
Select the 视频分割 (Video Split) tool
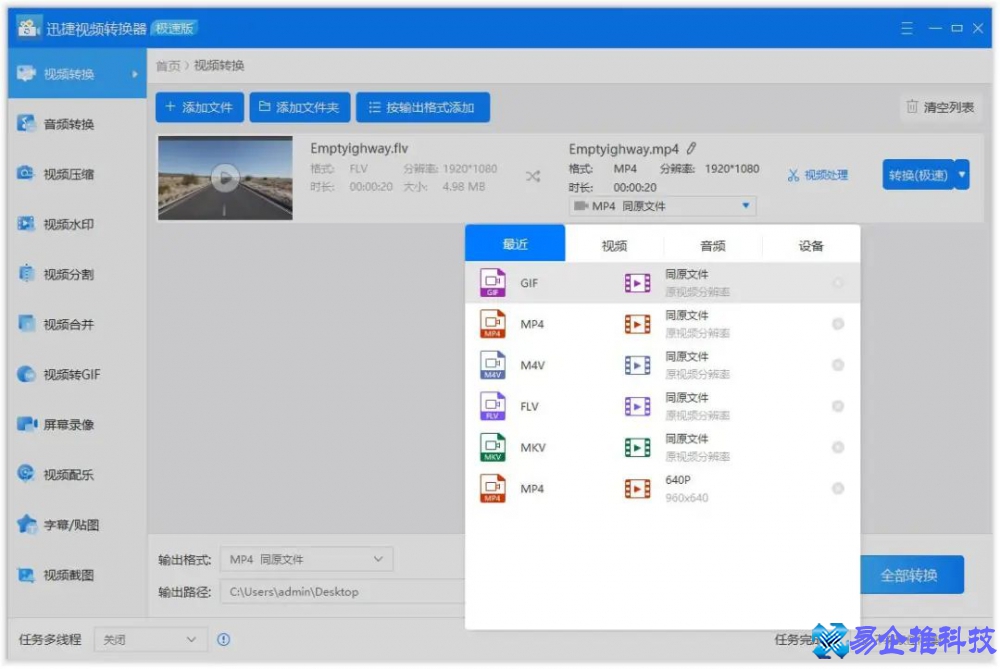70,272
